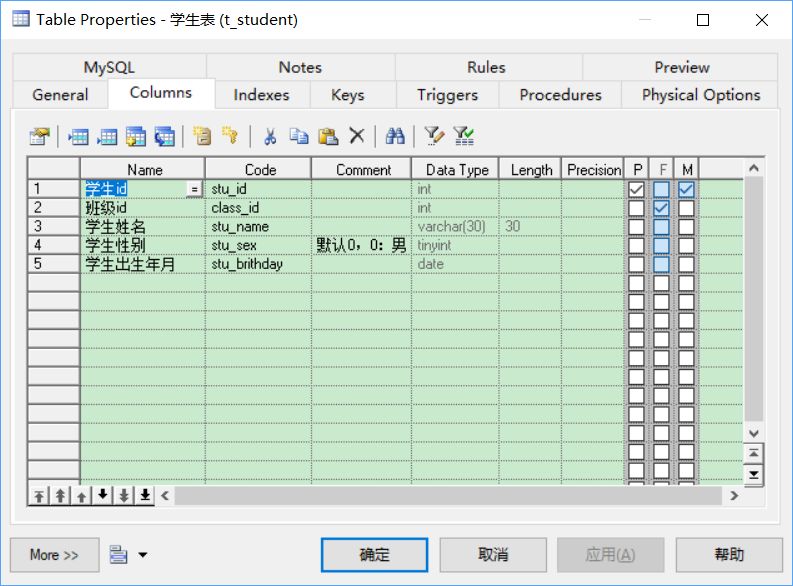Viewport: 793px width, 586px height.
Task: Switch to the Preview tab
Action: coord(682,67)
